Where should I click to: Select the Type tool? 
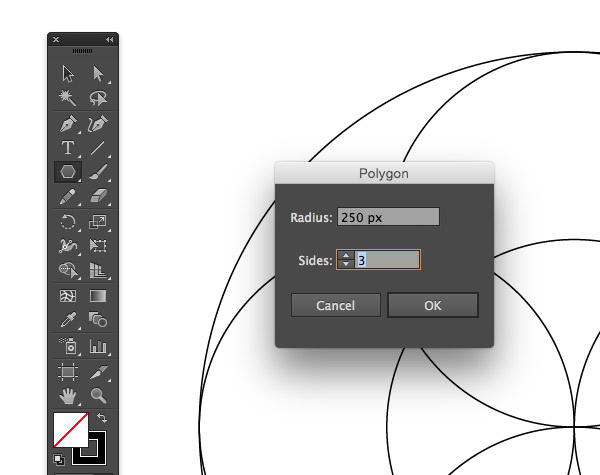(x=68, y=148)
